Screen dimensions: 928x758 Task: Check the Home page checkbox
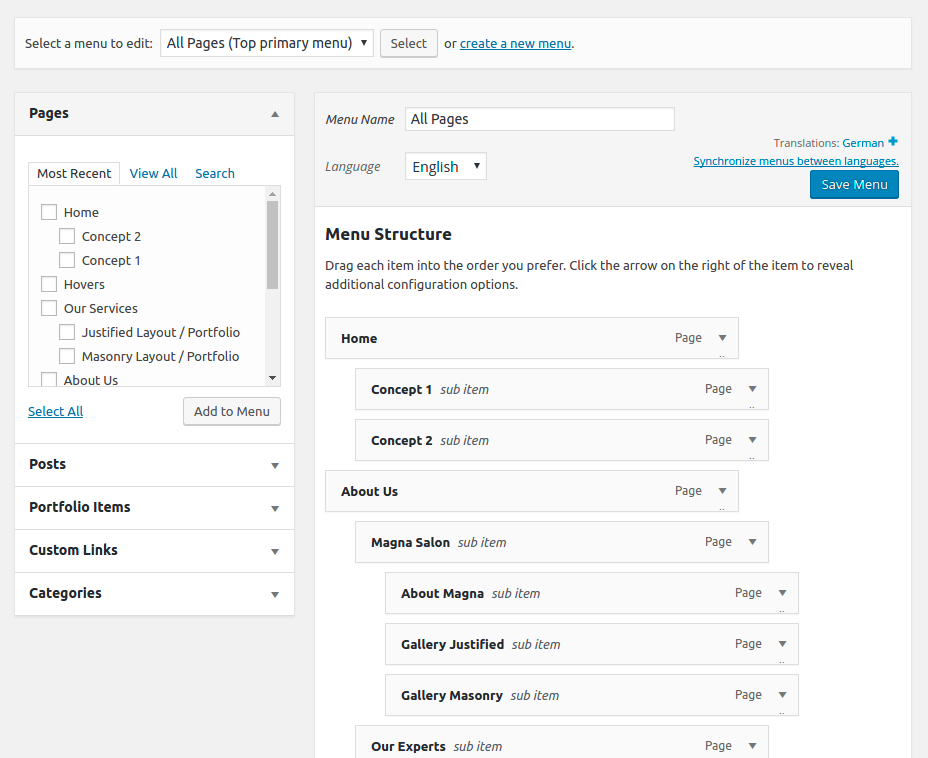point(49,212)
